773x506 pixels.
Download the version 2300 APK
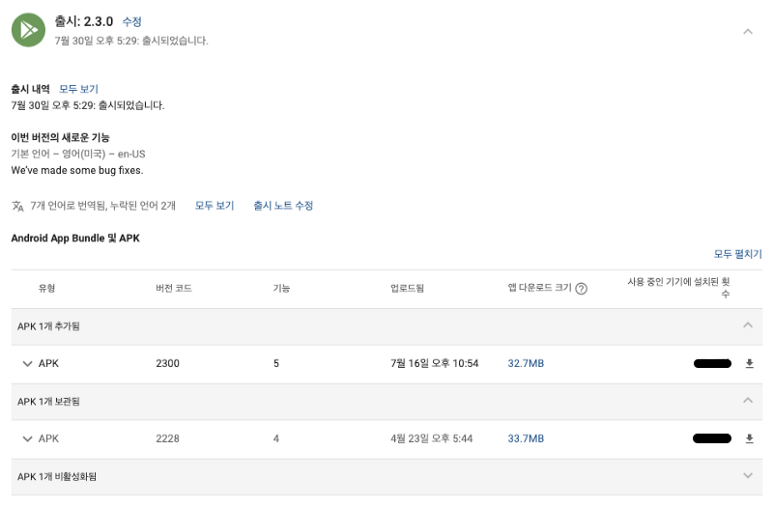(749, 364)
